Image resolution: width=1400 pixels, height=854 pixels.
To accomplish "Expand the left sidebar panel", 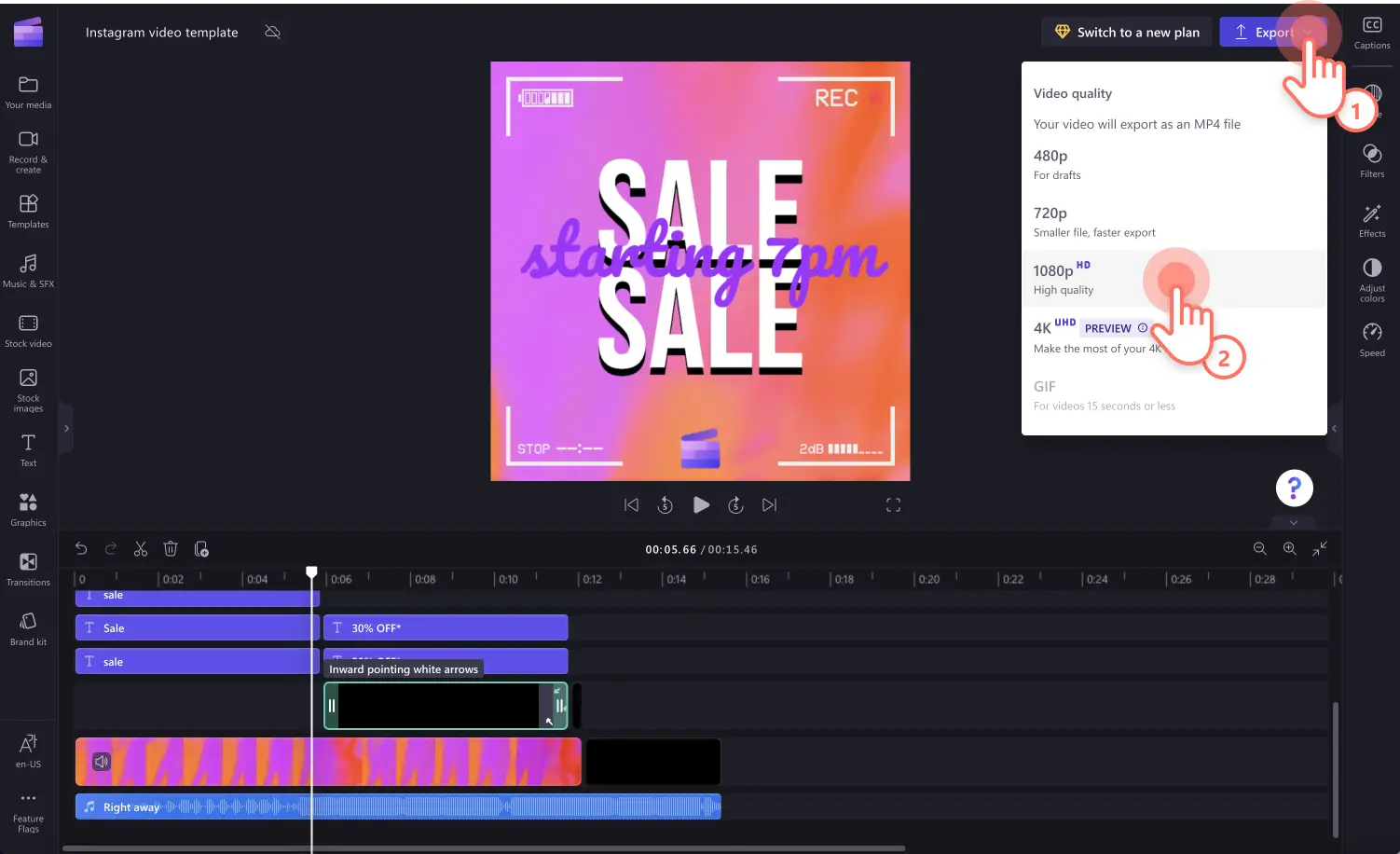I will [x=66, y=429].
